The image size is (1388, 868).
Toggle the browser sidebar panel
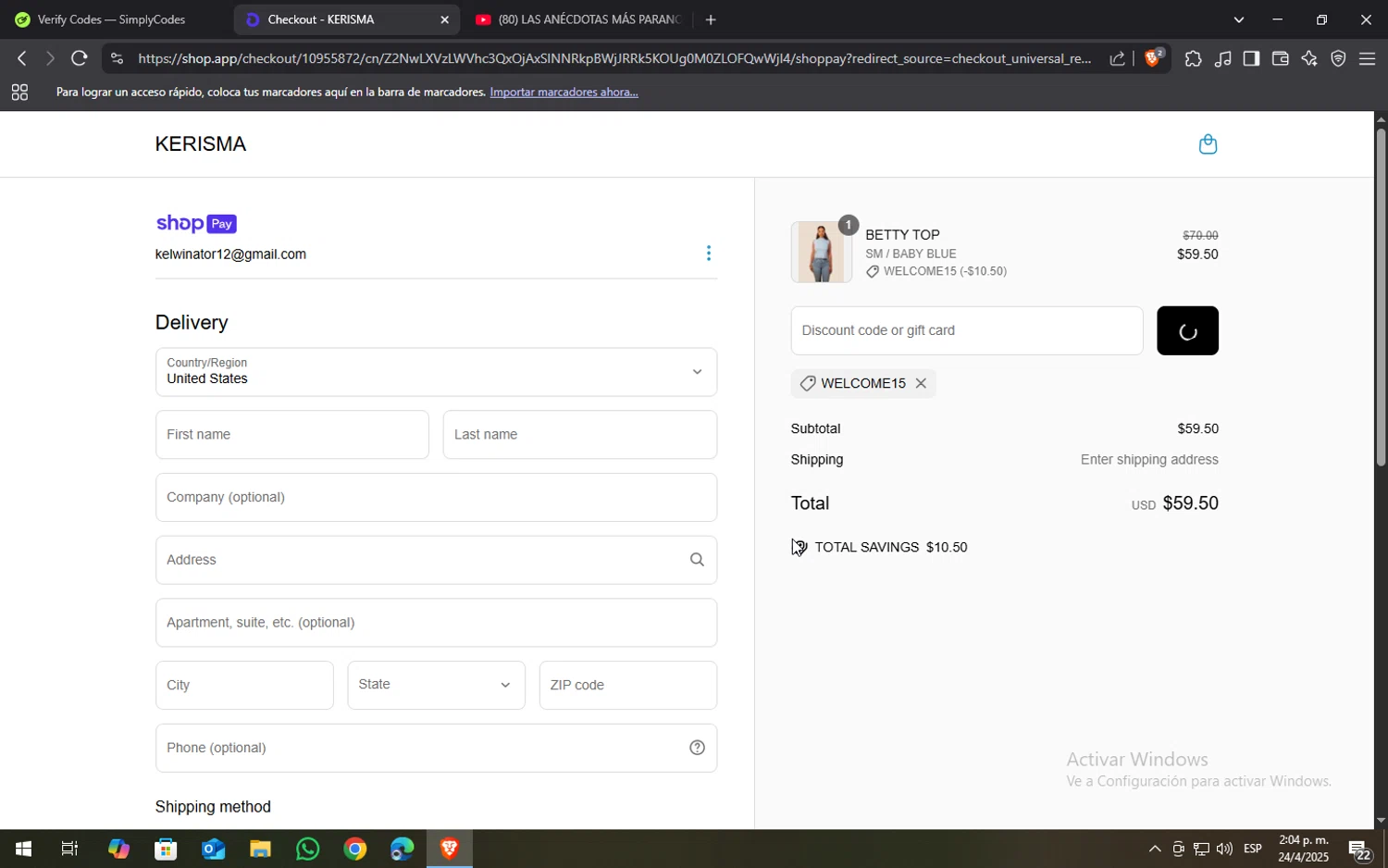1251,58
